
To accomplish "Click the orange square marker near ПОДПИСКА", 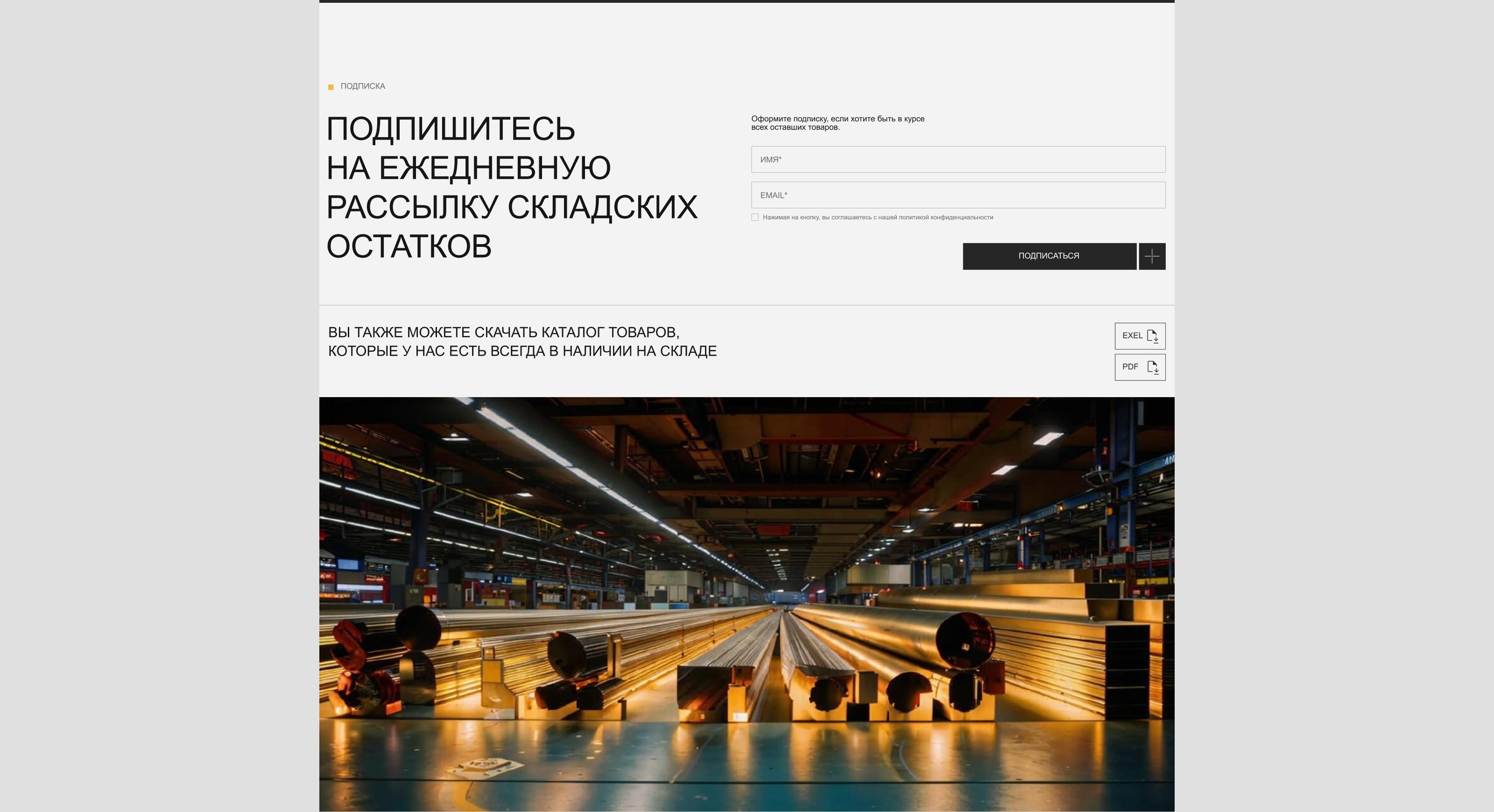I will coord(331,87).
